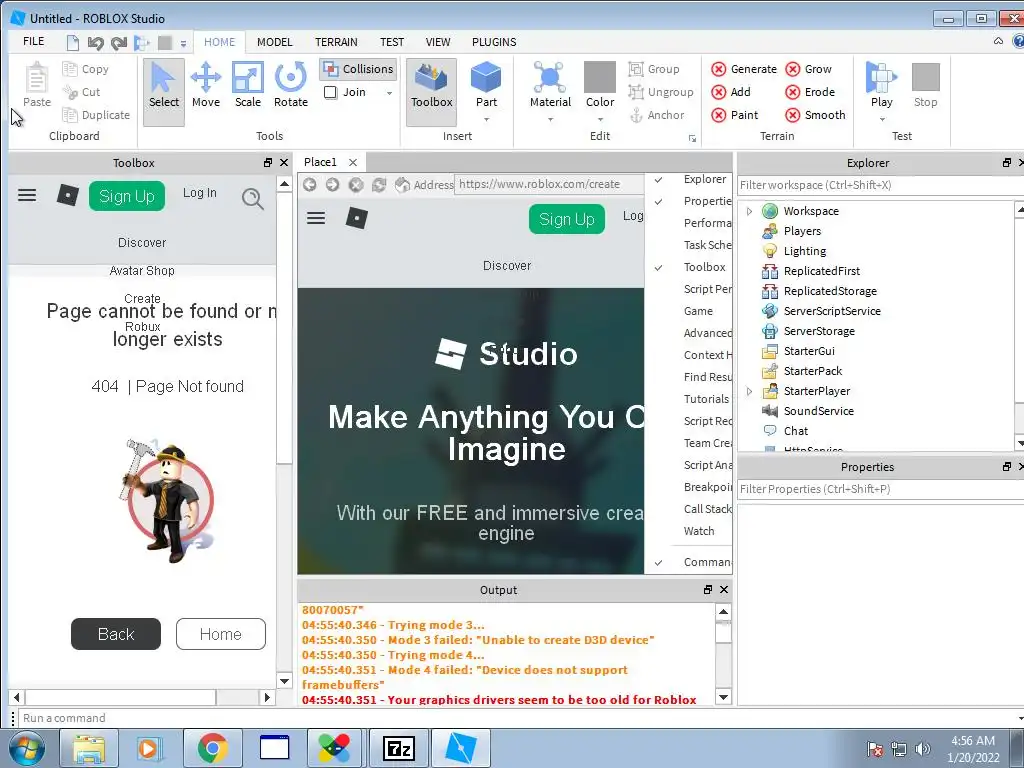Click the Add terrain tool
The image size is (1024, 768).
(731, 92)
